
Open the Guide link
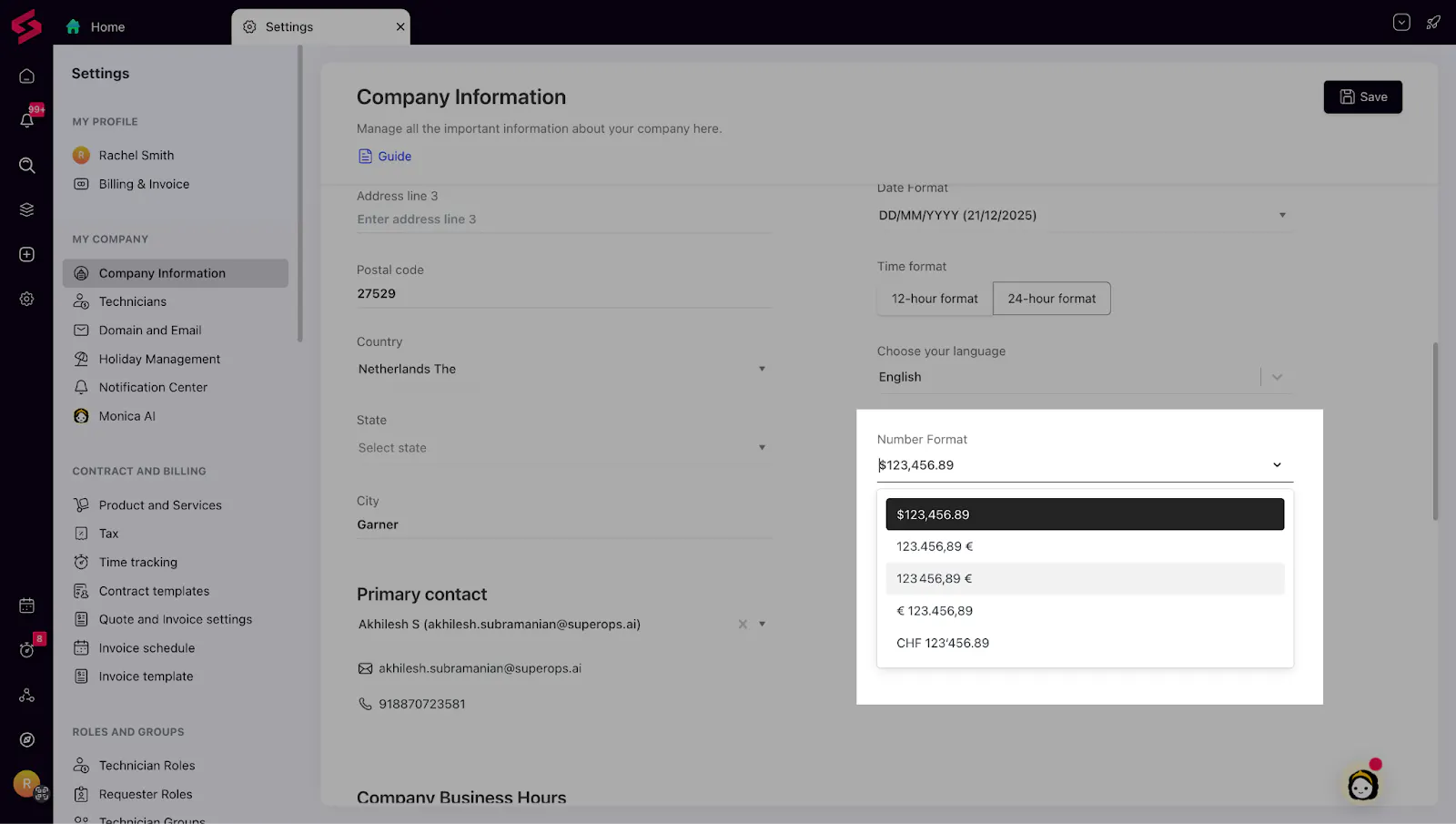coord(394,157)
